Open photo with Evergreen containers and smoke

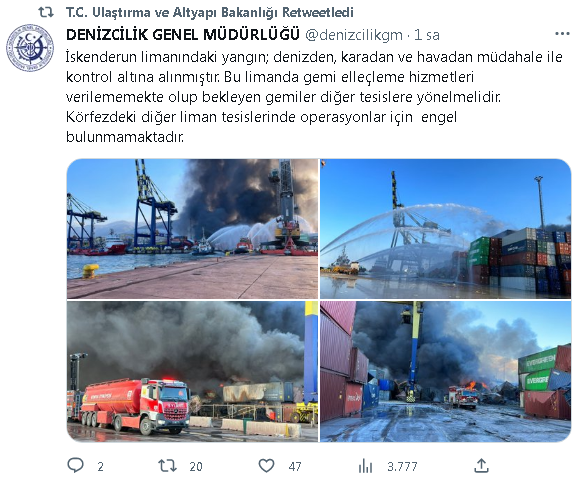tap(445, 371)
